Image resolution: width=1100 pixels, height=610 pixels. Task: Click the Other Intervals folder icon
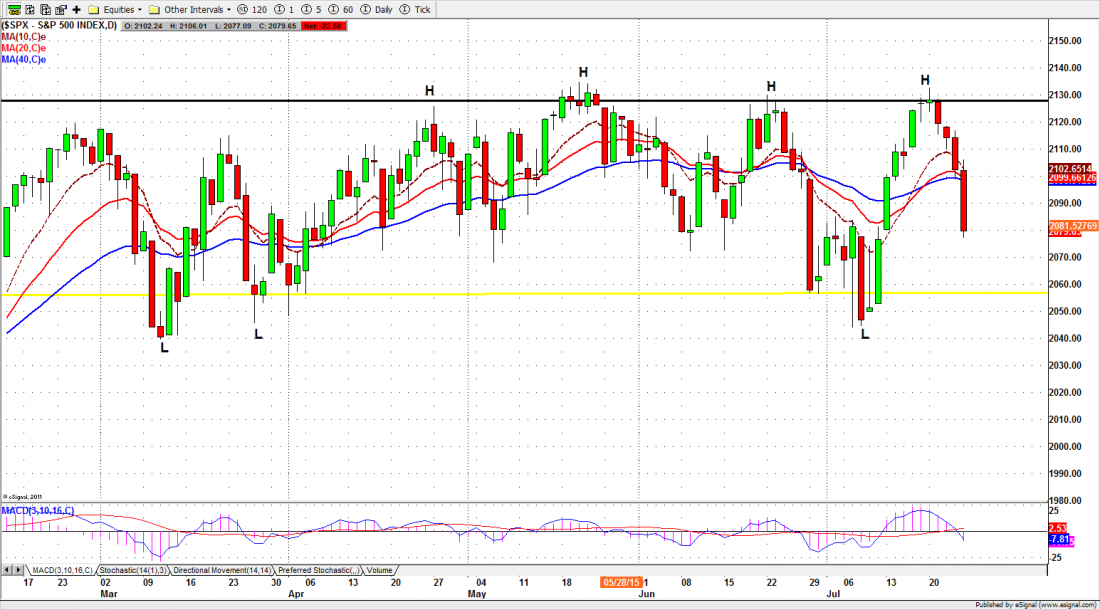(x=154, y=8)
